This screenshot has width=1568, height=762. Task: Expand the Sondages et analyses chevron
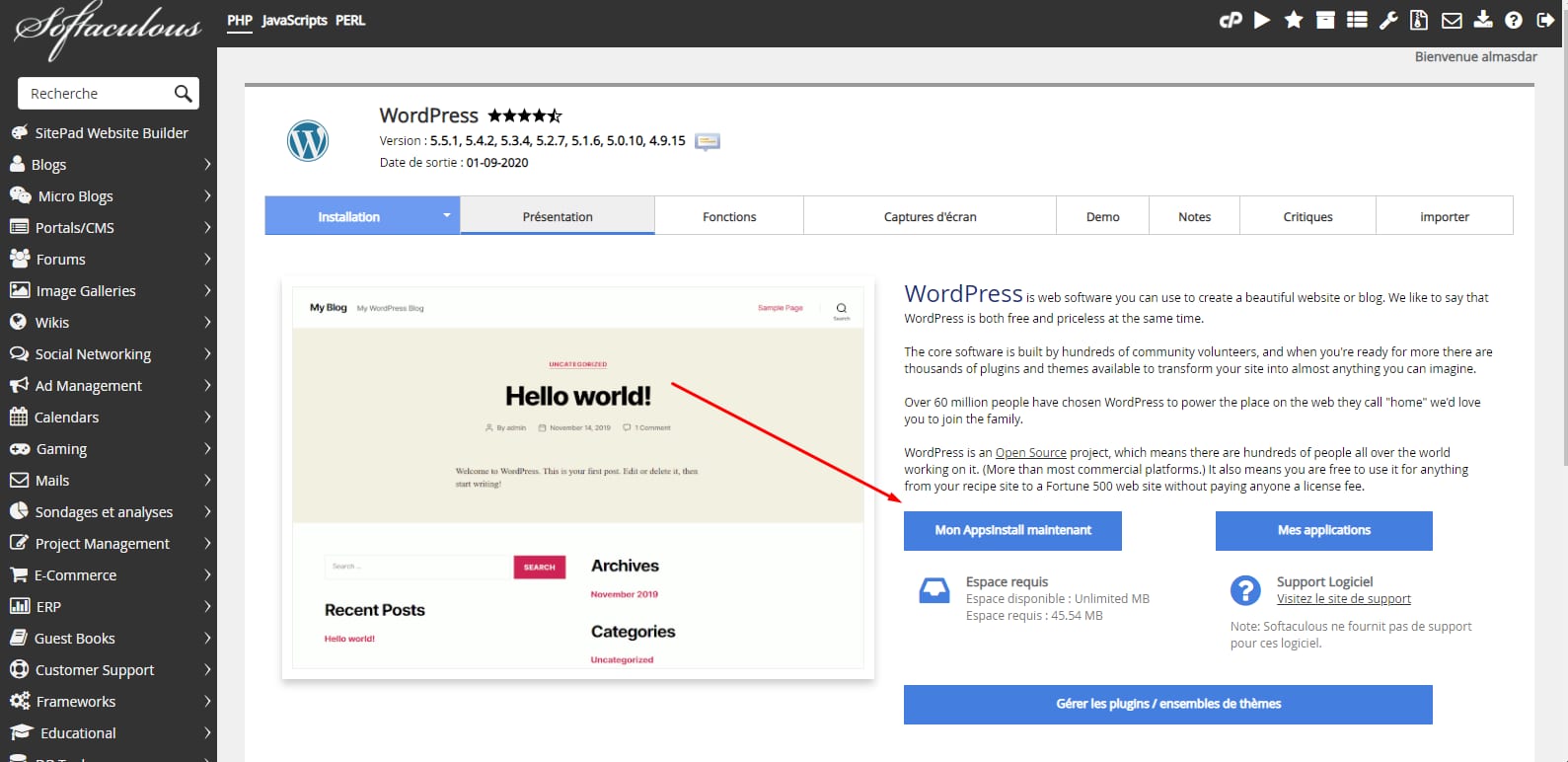click(x=207, y=511)
